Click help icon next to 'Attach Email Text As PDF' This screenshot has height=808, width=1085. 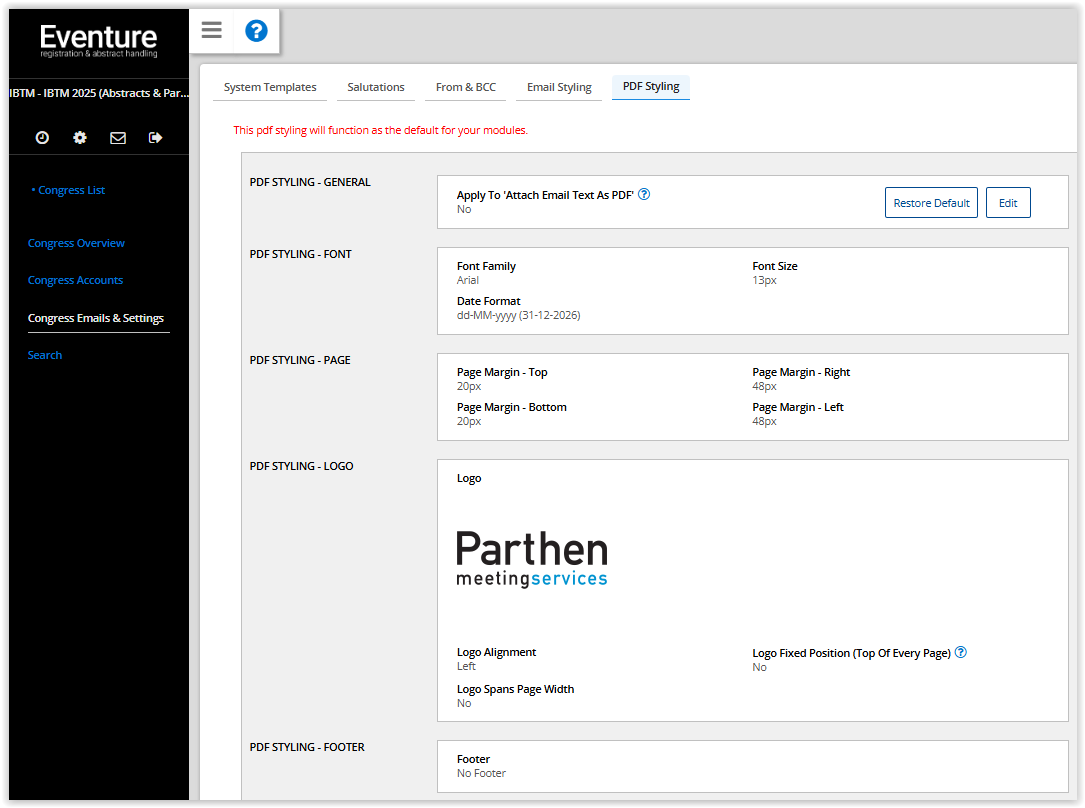pyautogui.click(x=644, y=195)
